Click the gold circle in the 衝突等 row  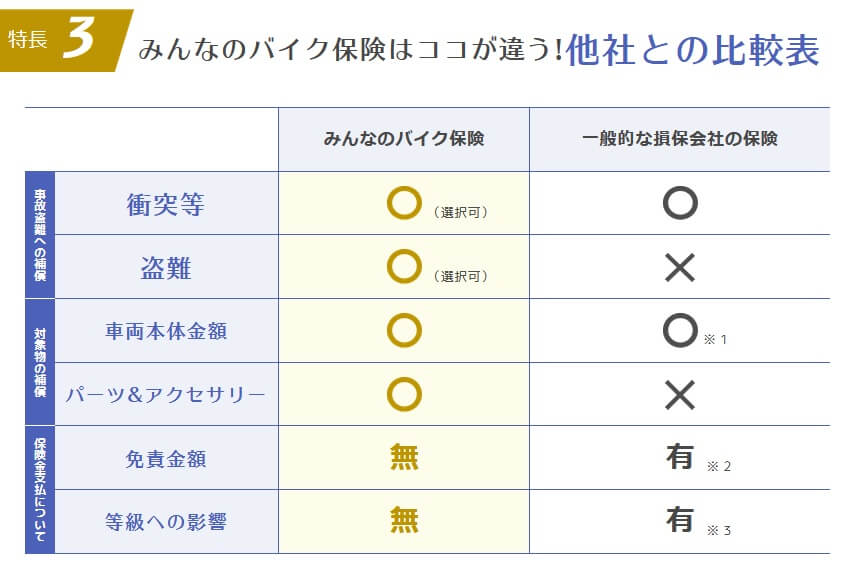click(x=404, y=203)
